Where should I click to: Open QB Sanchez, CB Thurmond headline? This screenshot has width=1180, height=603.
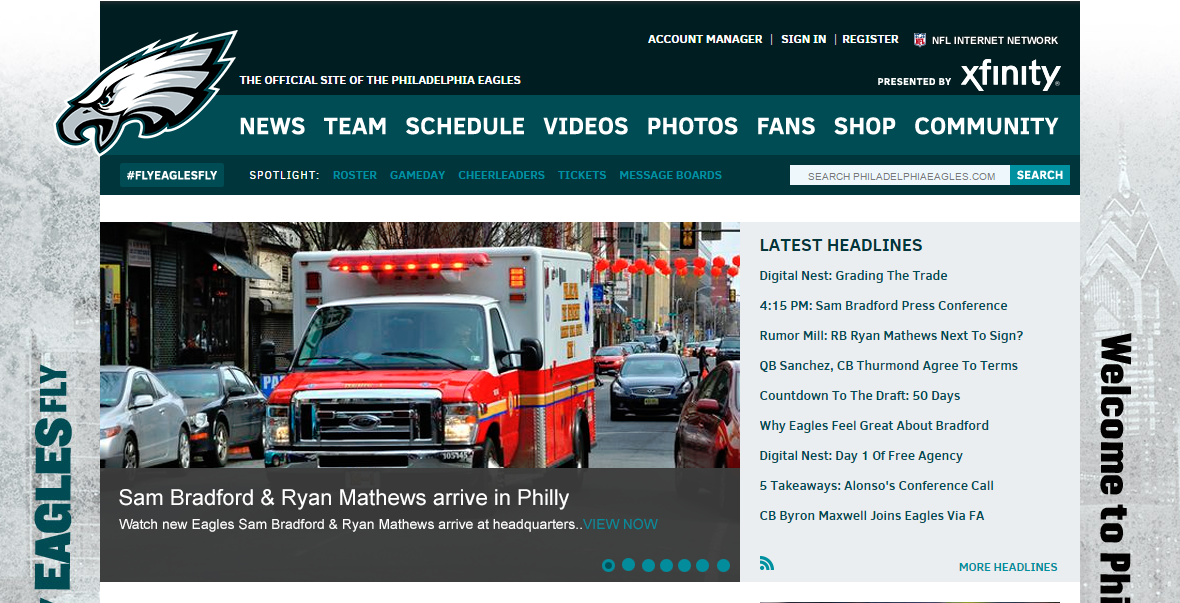tap(889, 366)
